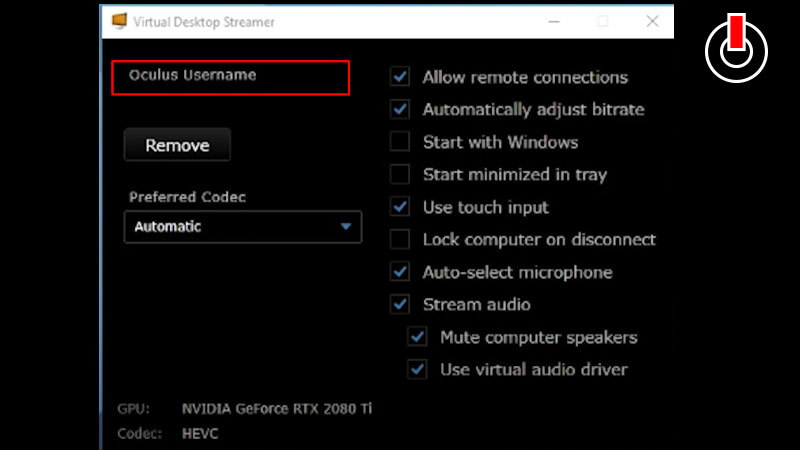Click the NVIDIA GeForce RTX 2080 Ti text
Screen dimensions: 800x450
(x=277, y=409)
